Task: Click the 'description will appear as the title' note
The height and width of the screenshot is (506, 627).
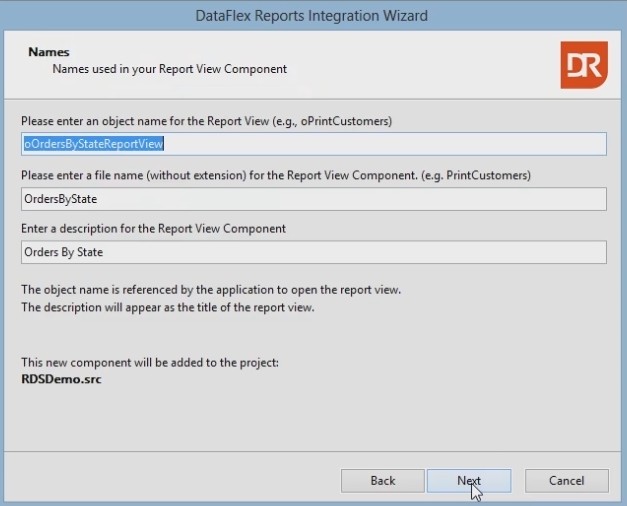Action: click(x=167, y=307)
